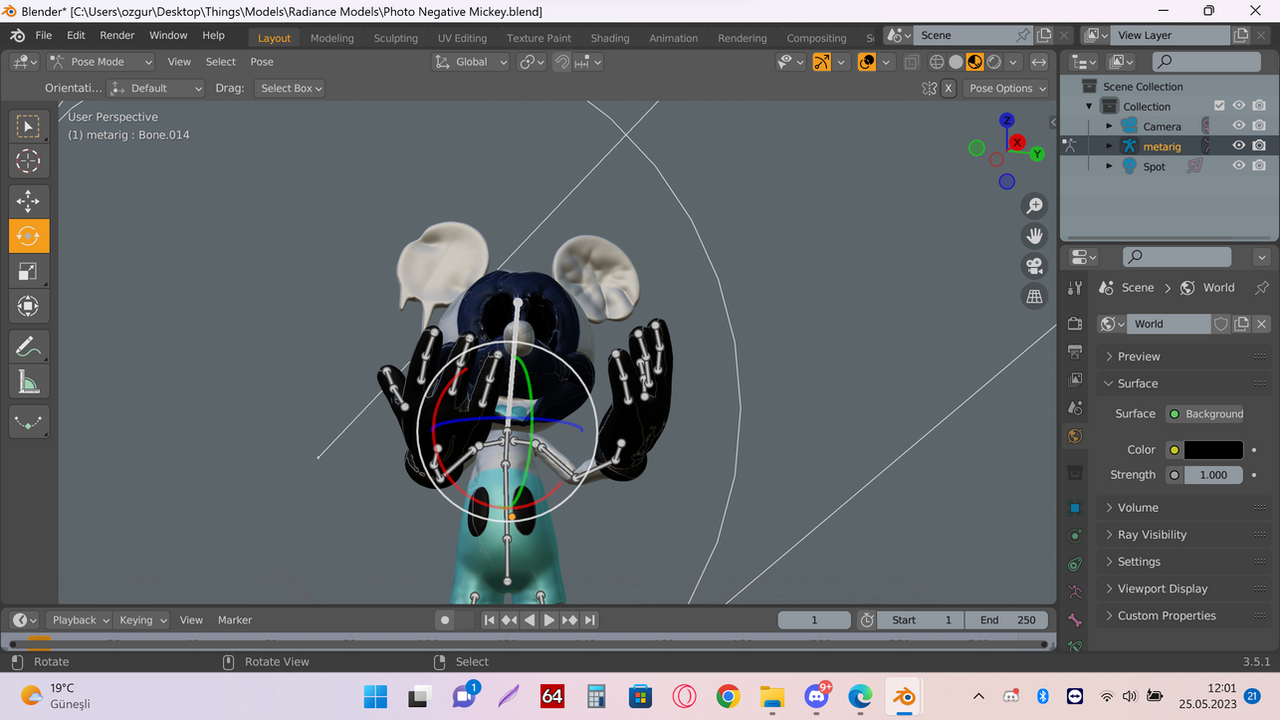Uncheck Collection exclude checkbox
Screen dimensions: 1280x720
coord(1219,106)
